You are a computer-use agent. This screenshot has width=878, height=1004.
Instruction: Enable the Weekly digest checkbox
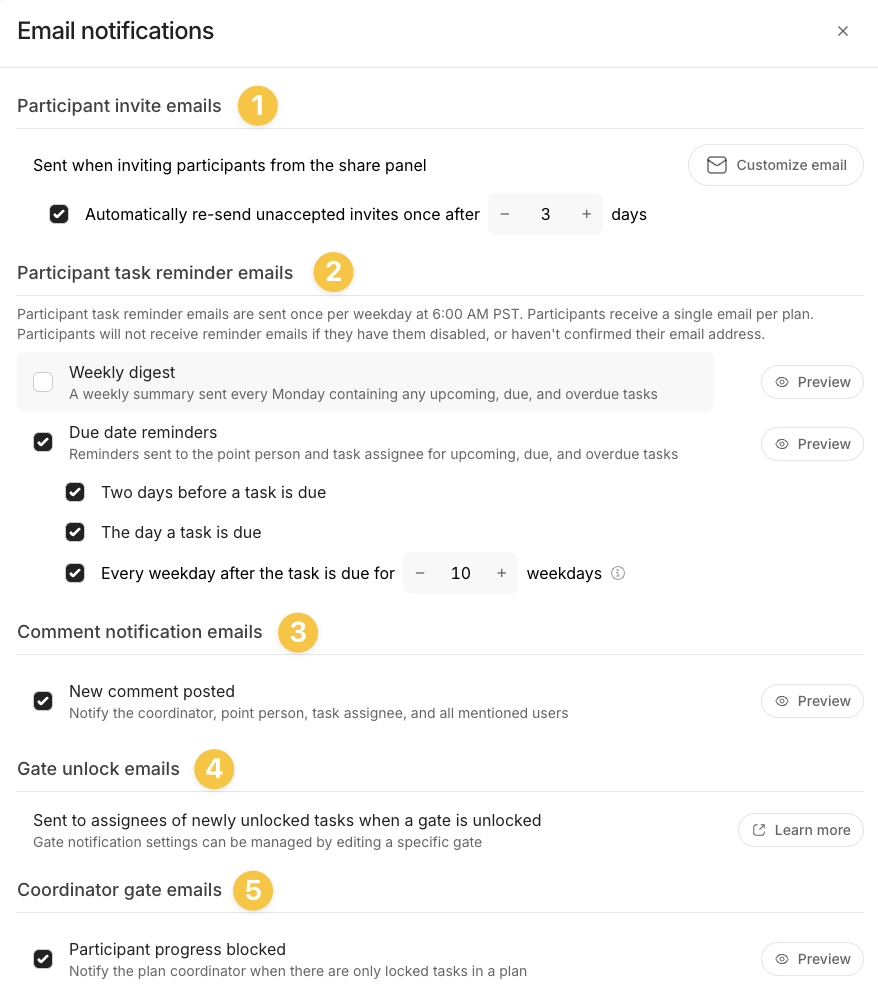click(x=43, y=382)
